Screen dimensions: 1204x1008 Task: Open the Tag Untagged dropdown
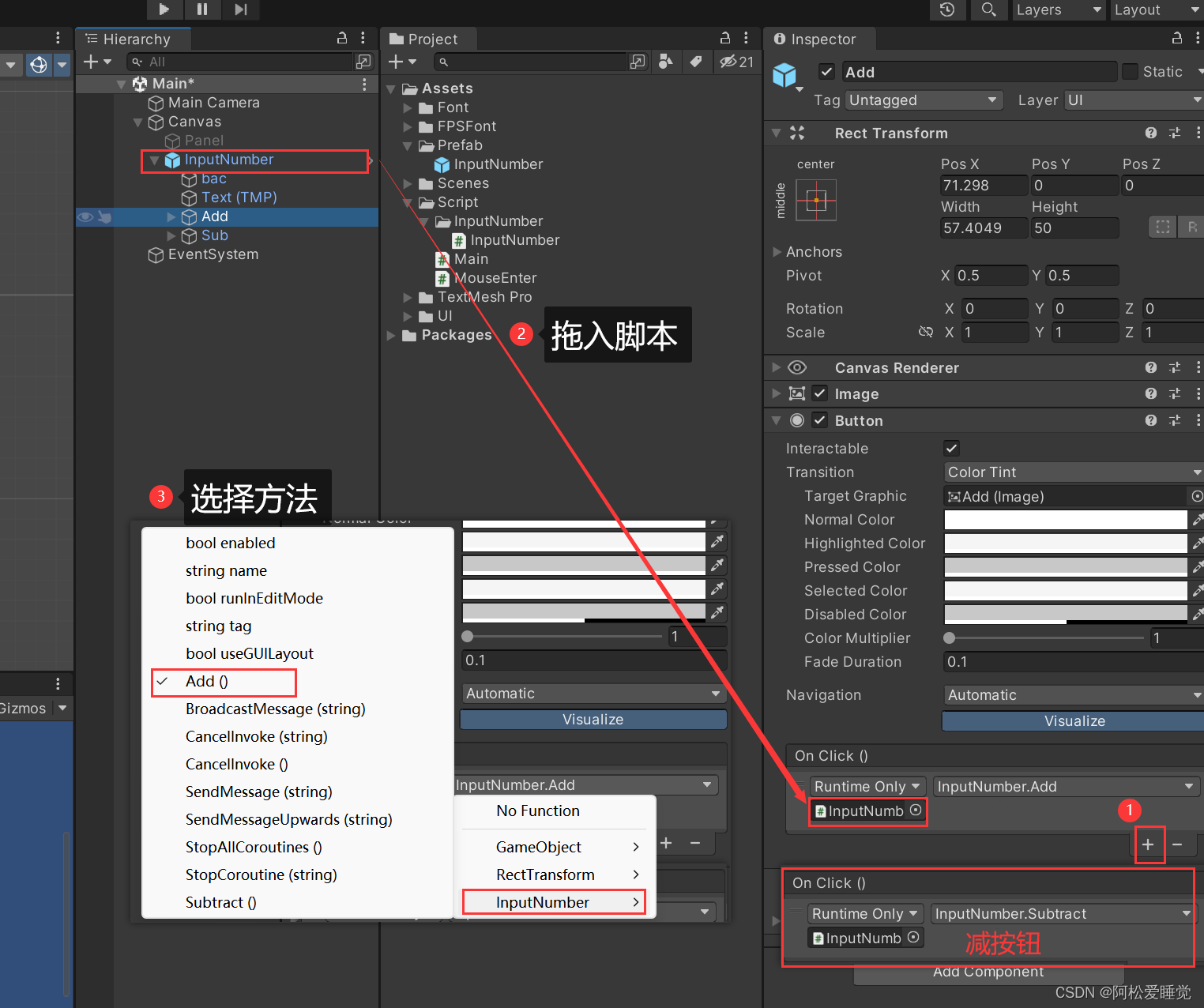click(924, 100)
